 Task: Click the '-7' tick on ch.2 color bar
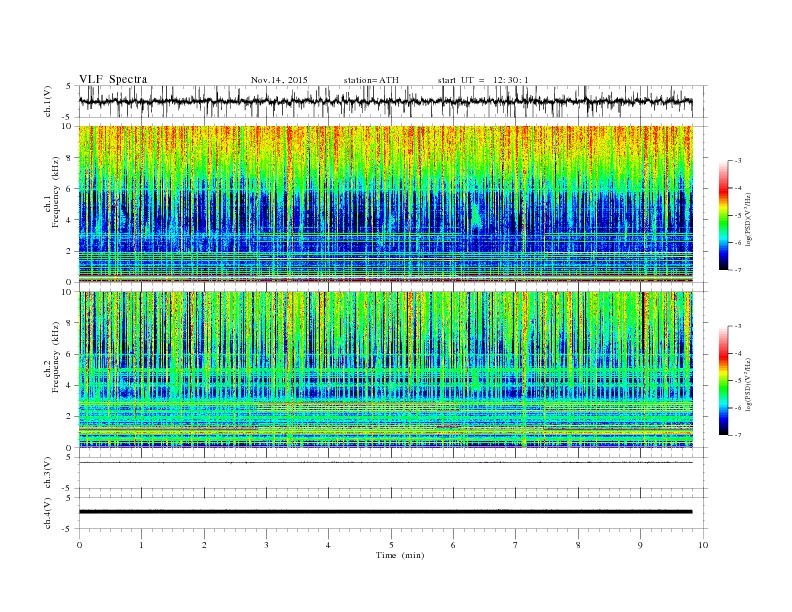pyautogui.click(x=738, y=435)
